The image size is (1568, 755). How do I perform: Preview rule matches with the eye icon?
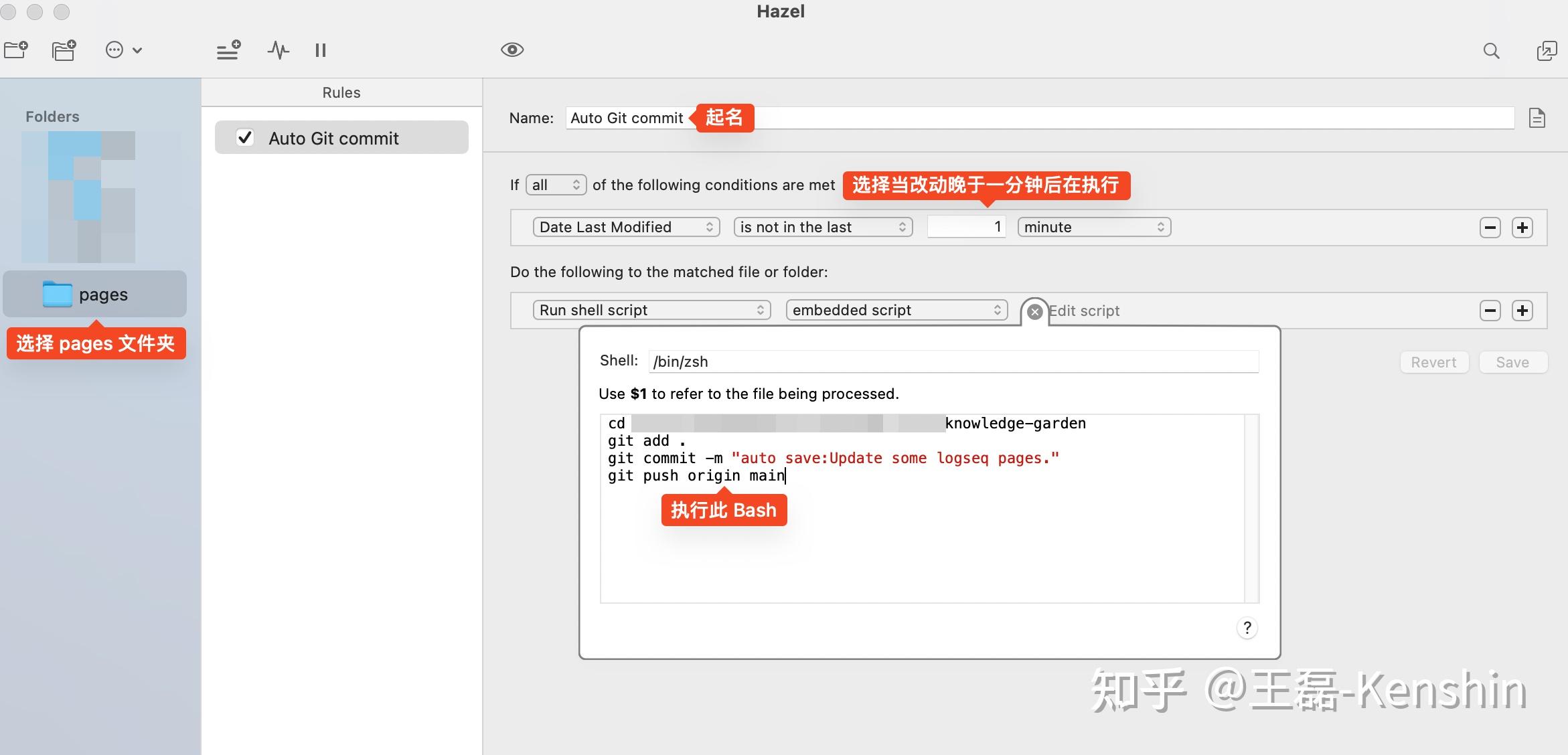tap(512, 50)
